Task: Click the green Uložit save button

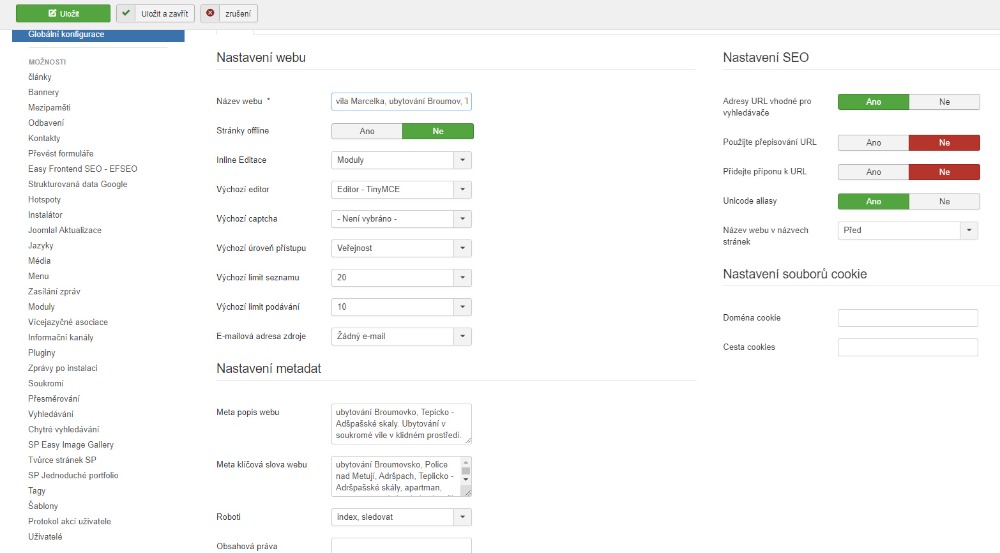Action: tap(62, 14)
